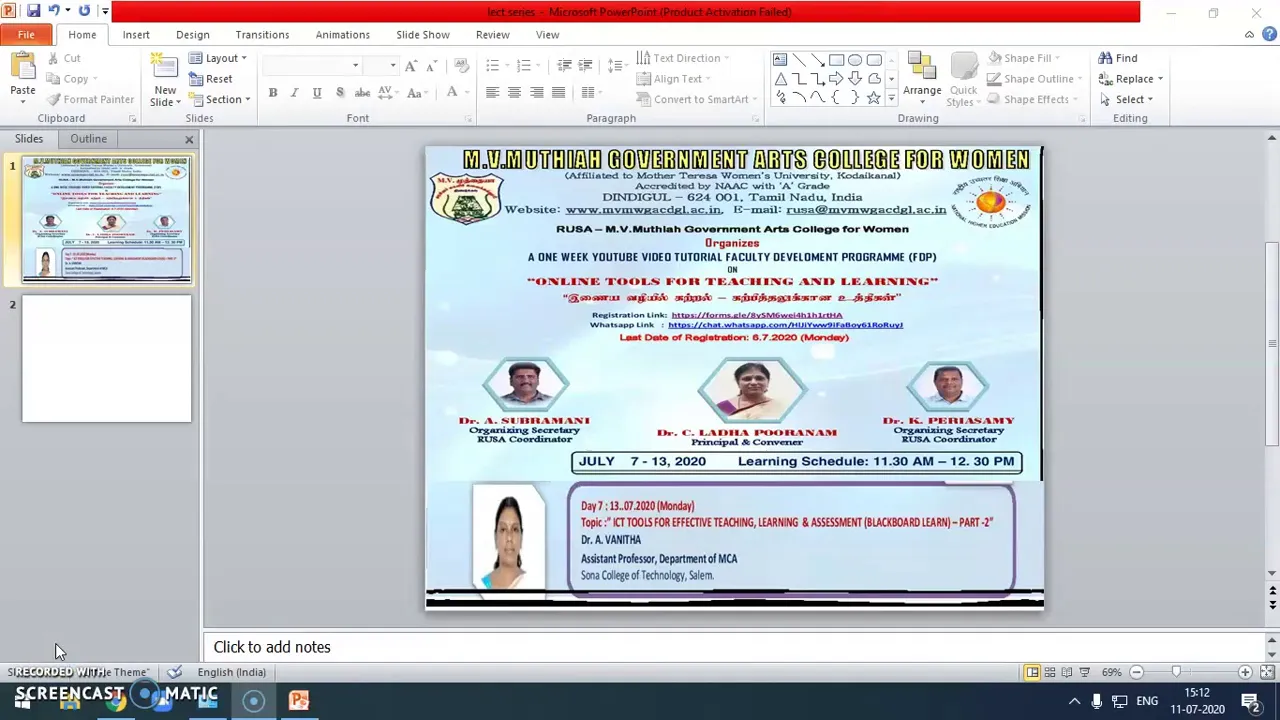Open the Animations tab
The height and width of the screenshot is (720, 1280).
[x=342, y=35]
